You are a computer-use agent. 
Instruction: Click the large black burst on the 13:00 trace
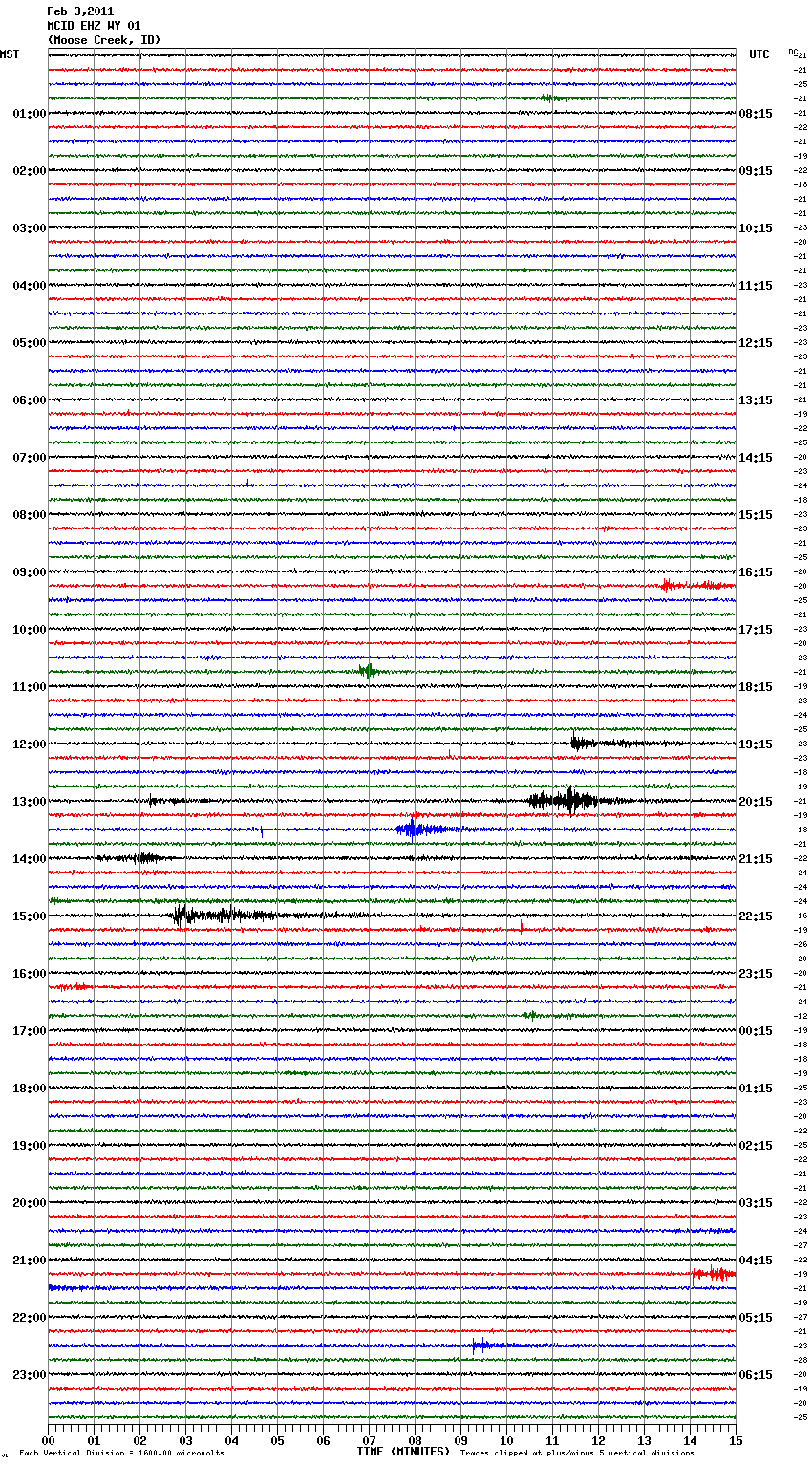click(566, 801)
